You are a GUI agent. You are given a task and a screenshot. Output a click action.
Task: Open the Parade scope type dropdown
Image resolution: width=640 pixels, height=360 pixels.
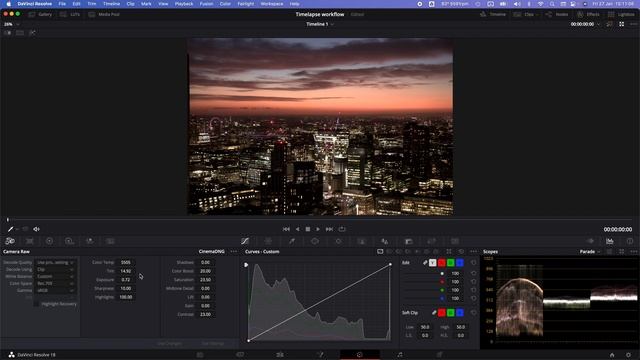coord(590,252)
